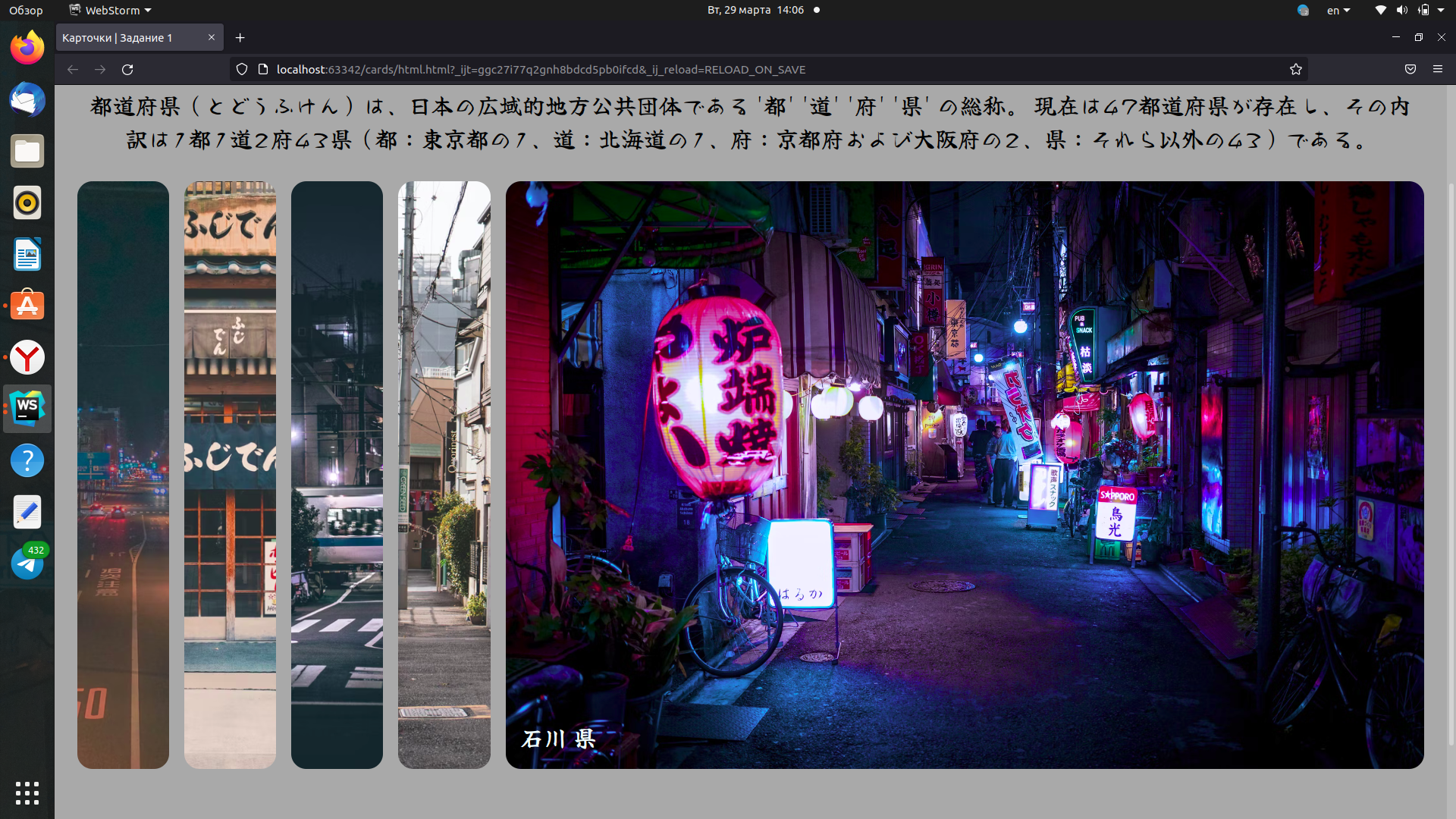Viewport: 1456px width, 819px height.
Task: Go back to the previous page
Action: pos(73,69)
